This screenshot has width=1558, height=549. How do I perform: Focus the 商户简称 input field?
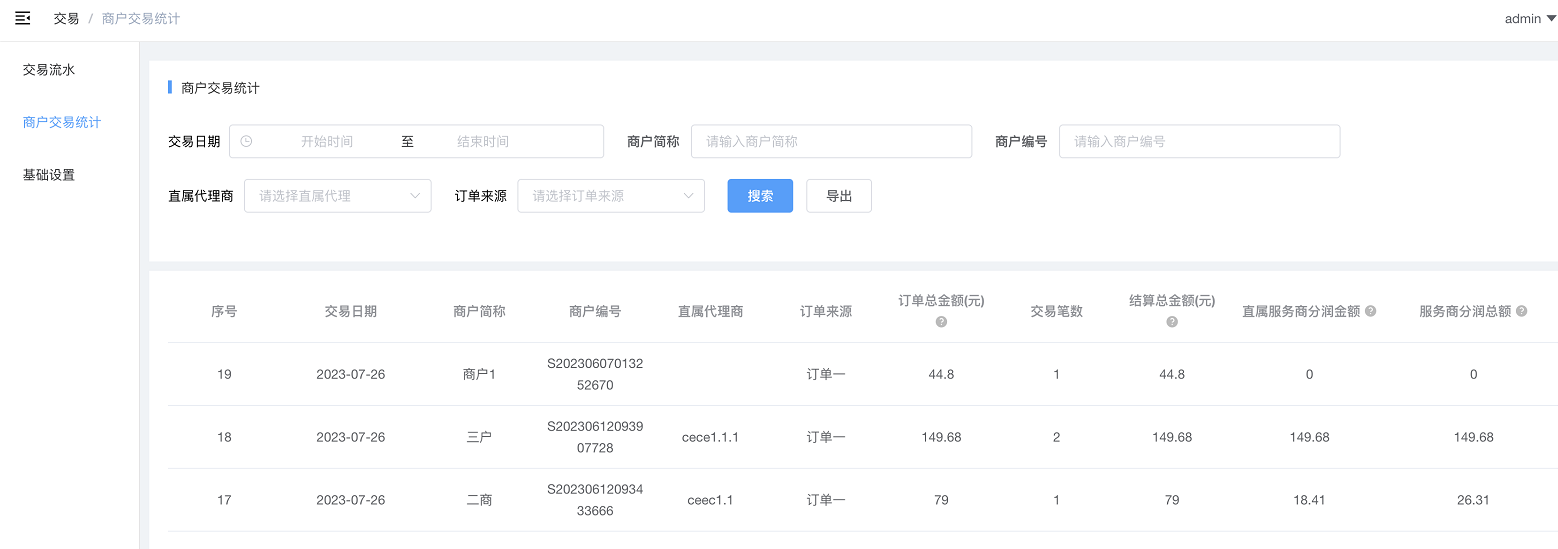click(x=831, y=142)
